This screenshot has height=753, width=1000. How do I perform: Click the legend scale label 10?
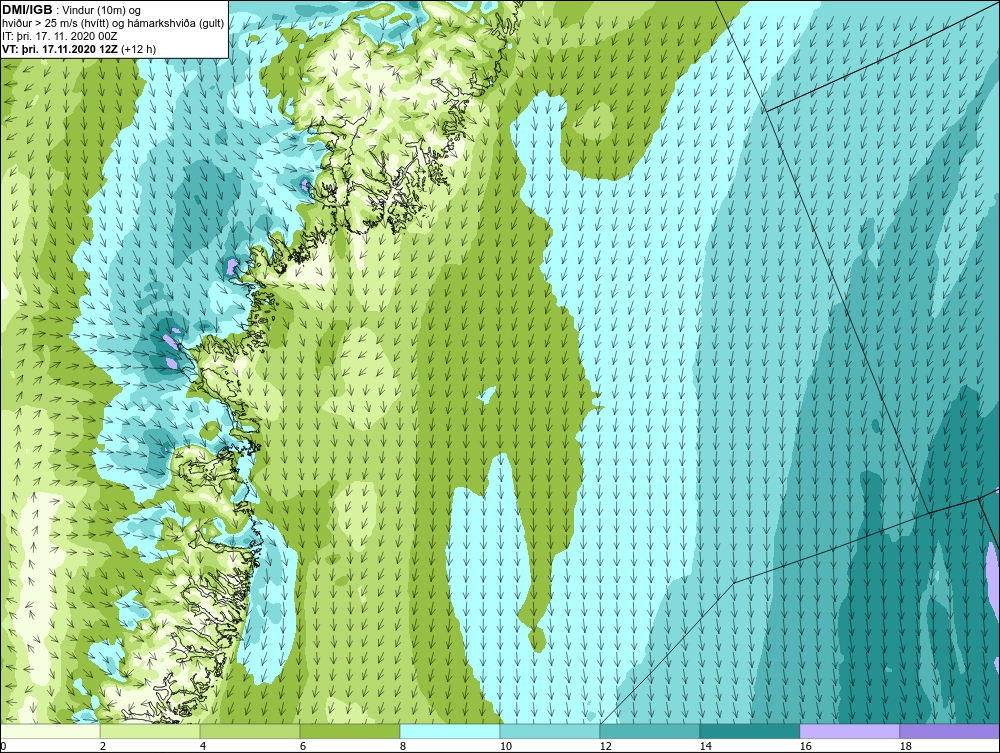click(x=506, y=746)
